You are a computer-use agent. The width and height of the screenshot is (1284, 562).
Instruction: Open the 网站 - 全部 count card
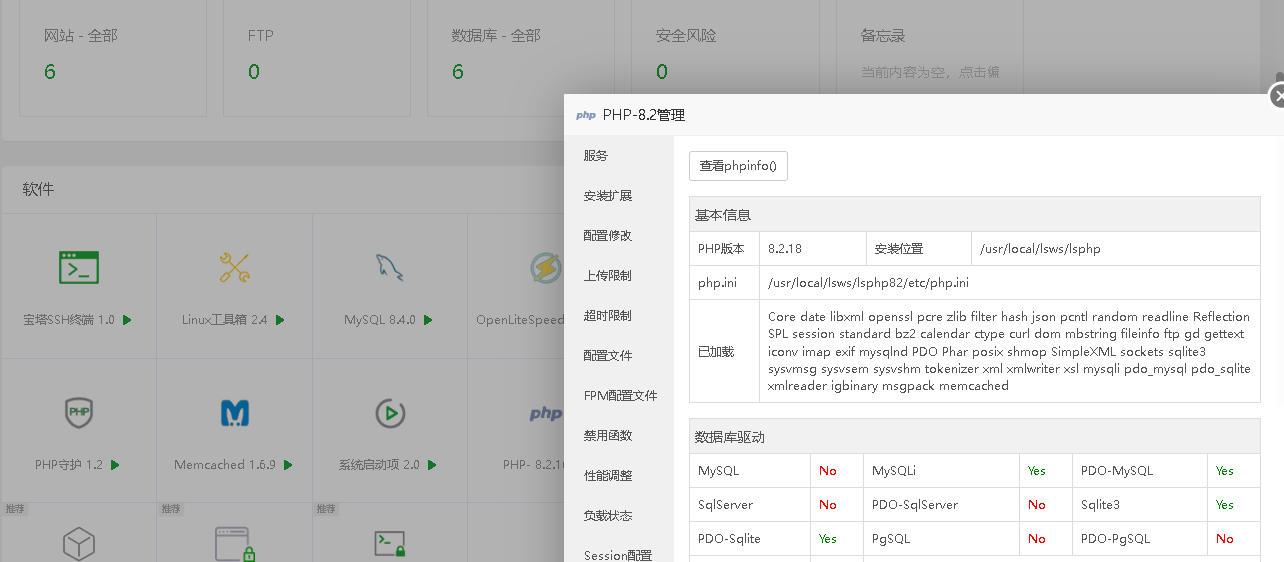coord(113,58)
